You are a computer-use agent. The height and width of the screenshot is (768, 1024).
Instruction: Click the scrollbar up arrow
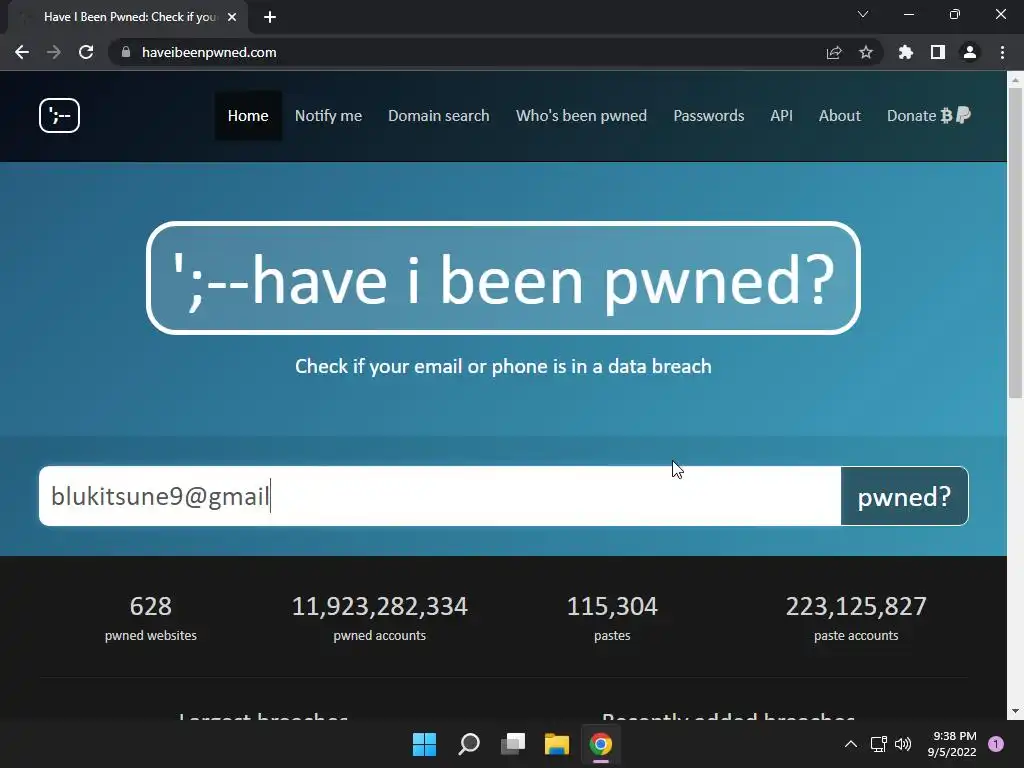[x=1015, y=80]
